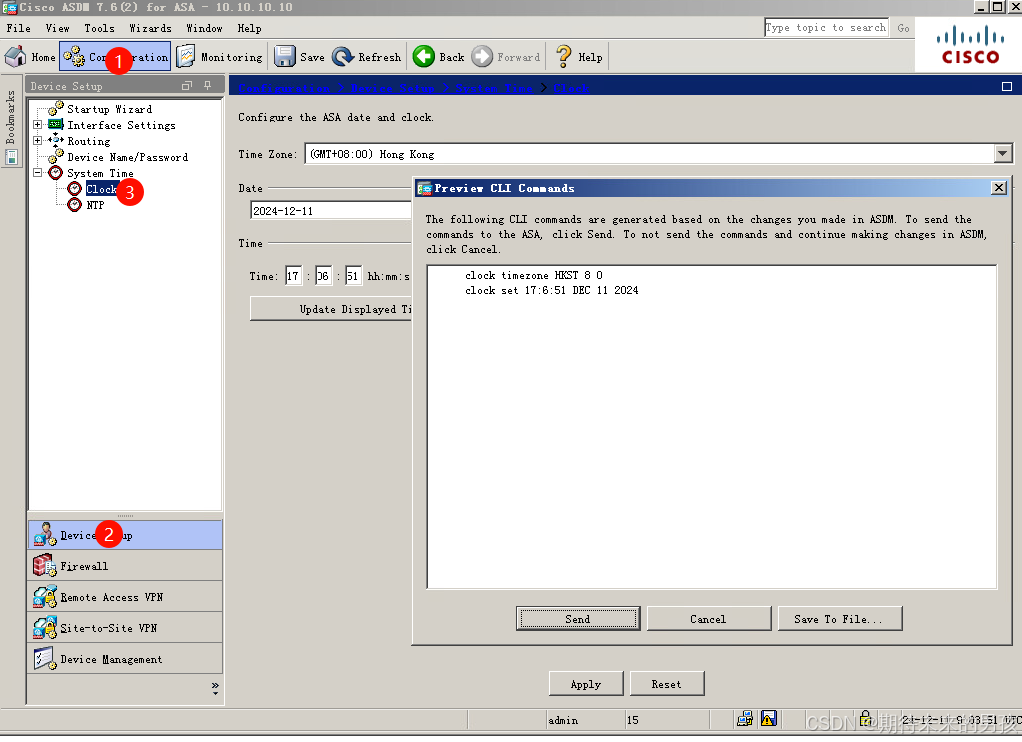Expand the Routing tree node
This screenshot has width=1022, height=742.
(x=38, y=141)
